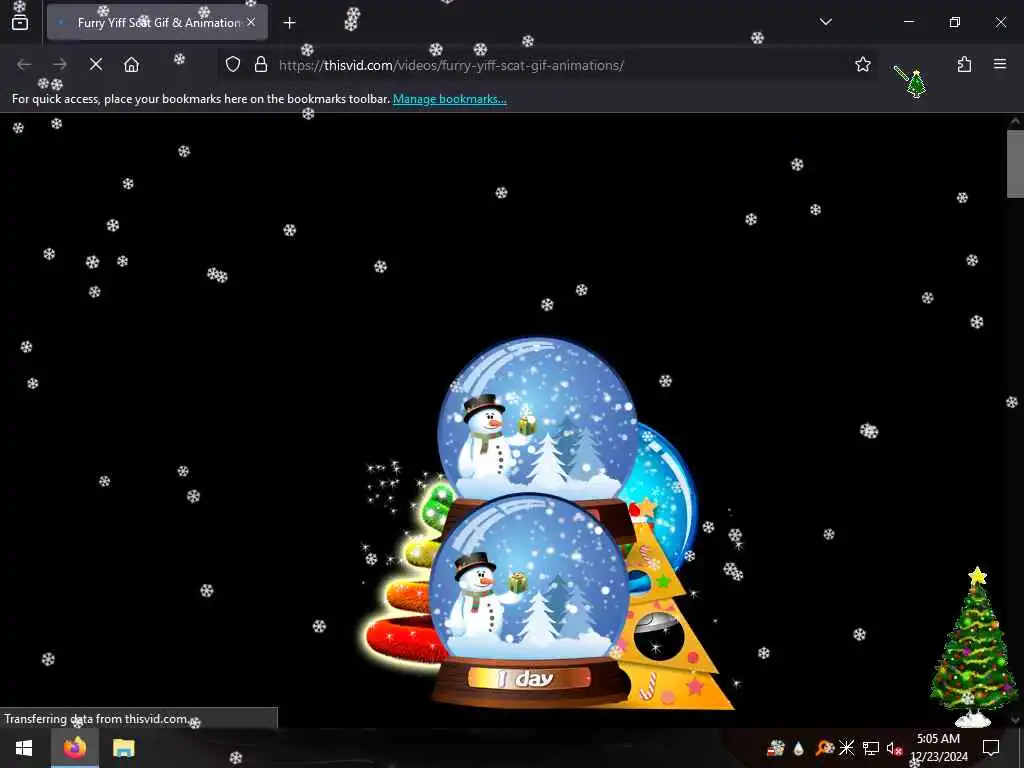Open the Extensions puzzle-piece menu
The image size is (1024, 768).
pos(964,65)
